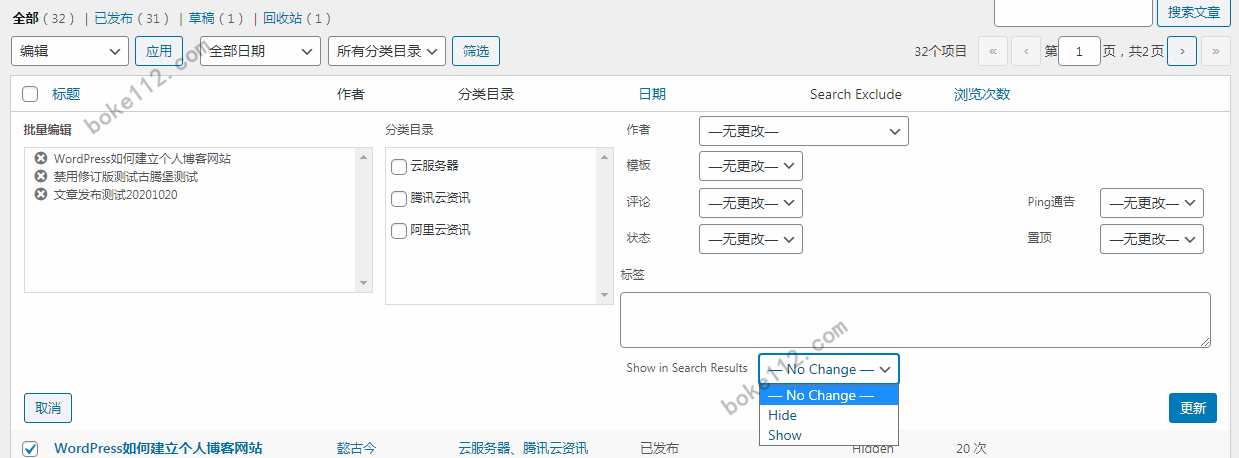Image resolution: width=1239 pixels, height=458 pixels.
Task: Click the 取消 cancel button
Action: (x=48, y=408)
